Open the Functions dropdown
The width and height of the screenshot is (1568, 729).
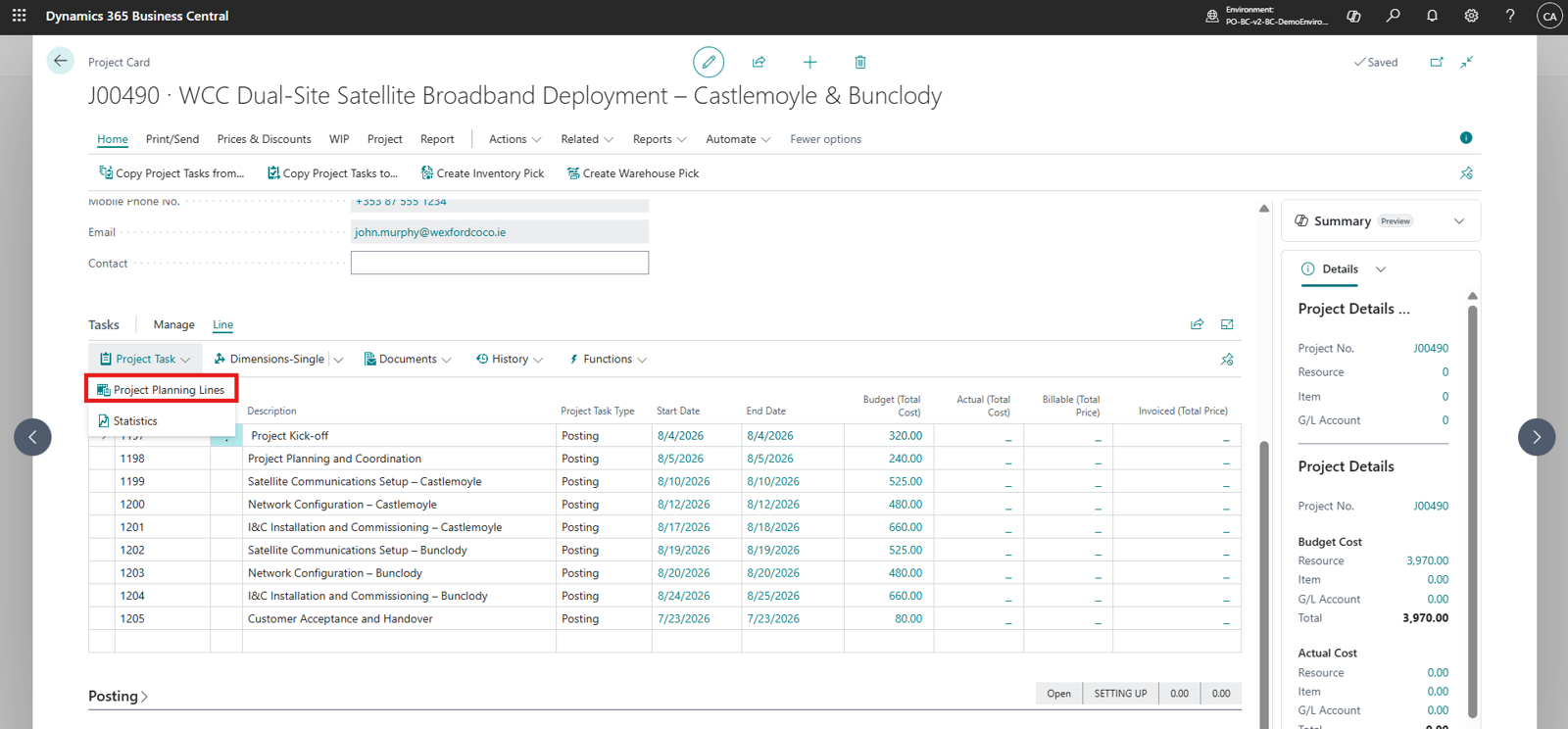coord(608,360)
